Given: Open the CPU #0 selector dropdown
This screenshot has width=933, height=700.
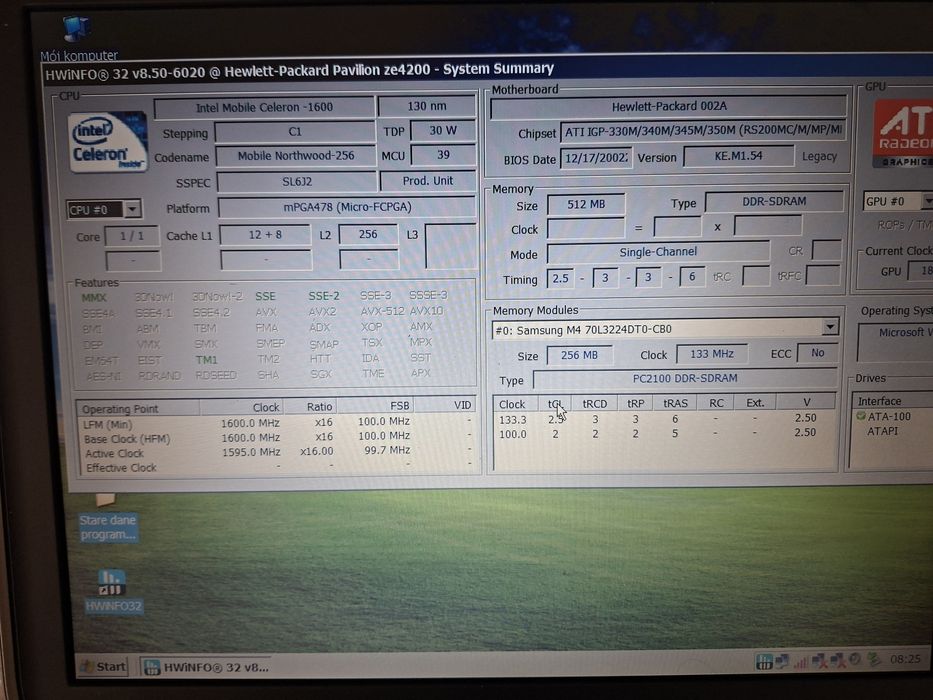Looking at the screenshot, I should (x=133, y=209).
